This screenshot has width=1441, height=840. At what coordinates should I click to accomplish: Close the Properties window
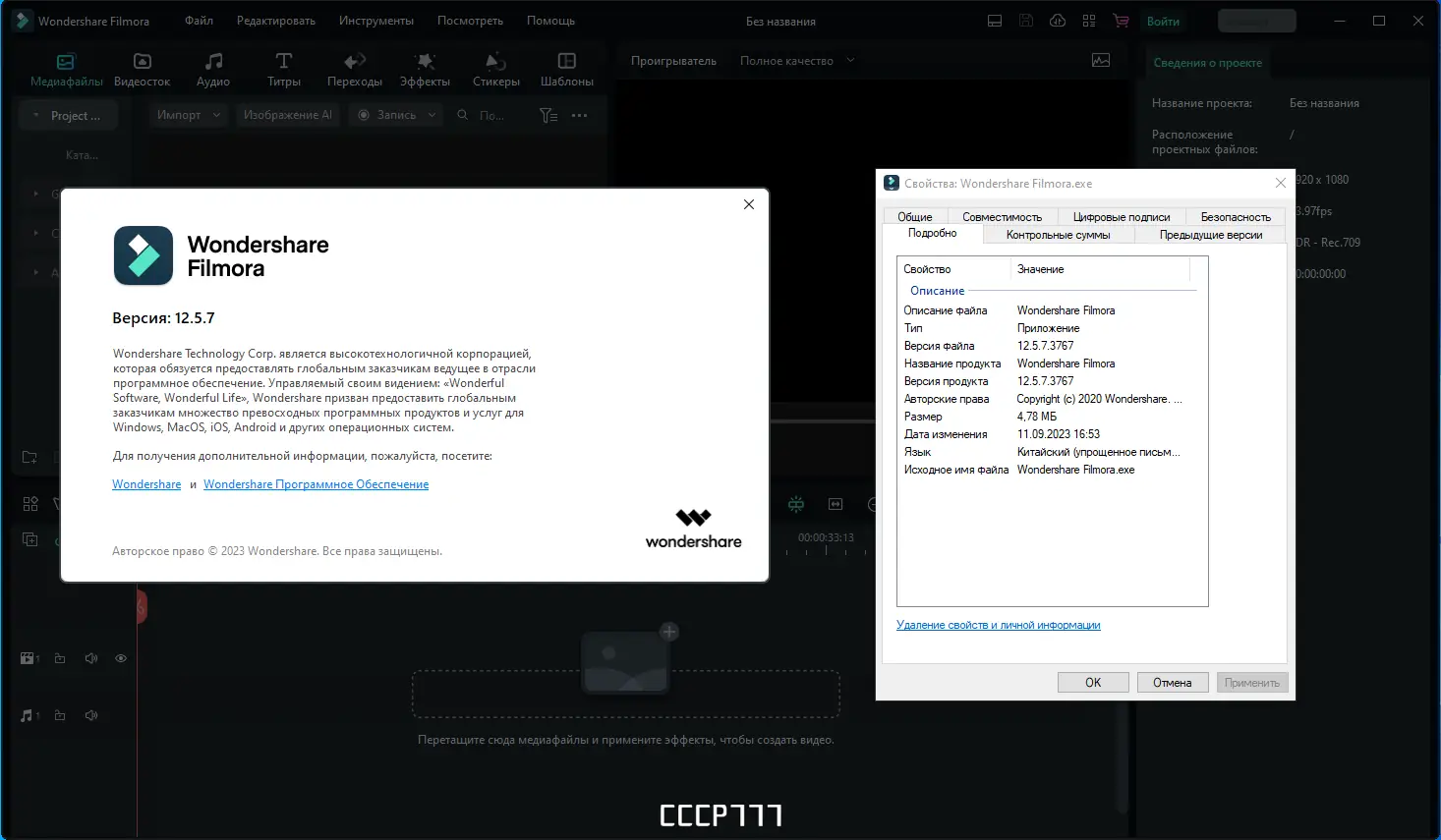pos(1280,183)
